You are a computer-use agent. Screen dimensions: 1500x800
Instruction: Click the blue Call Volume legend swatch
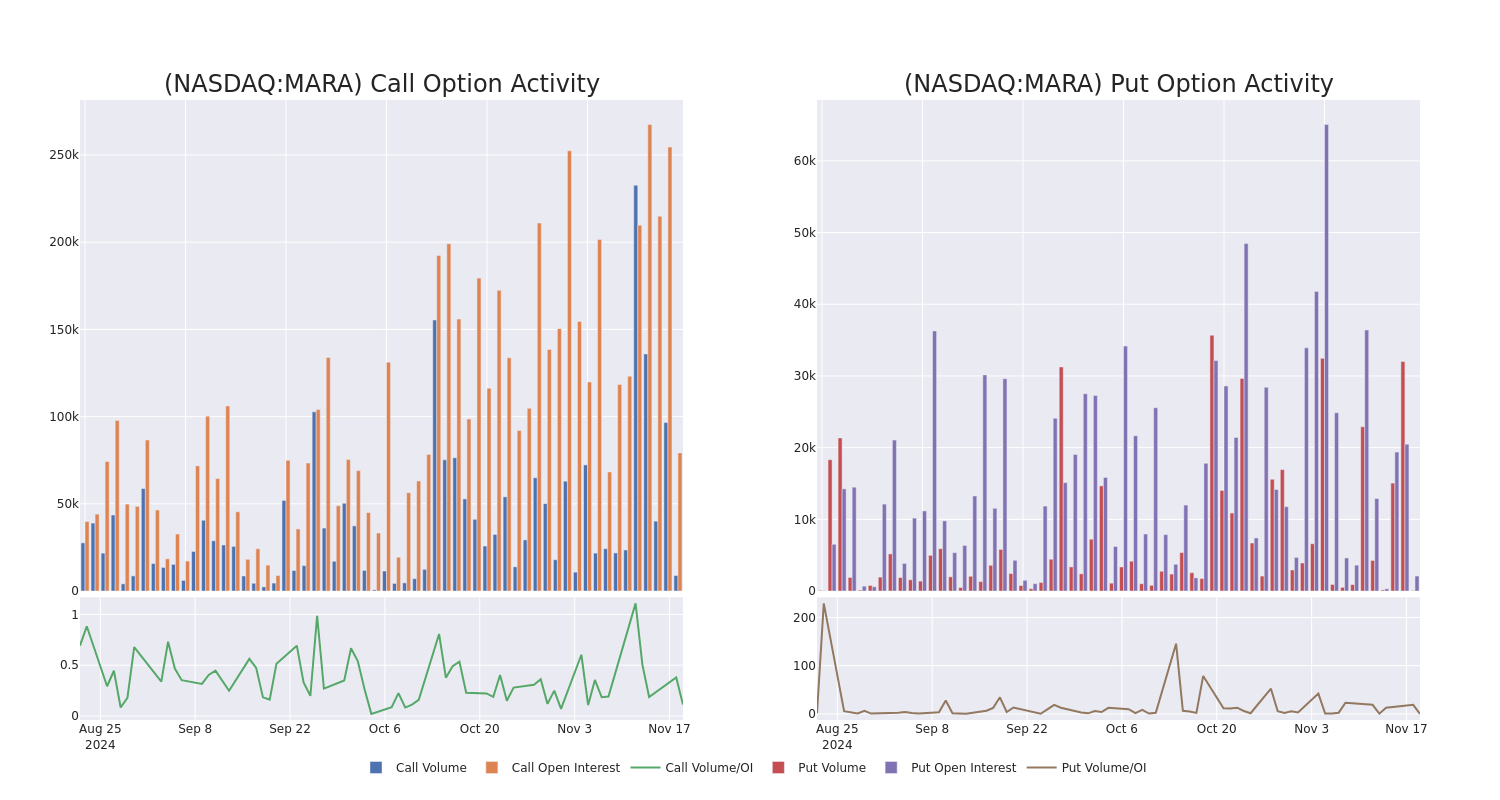(376, 768)
